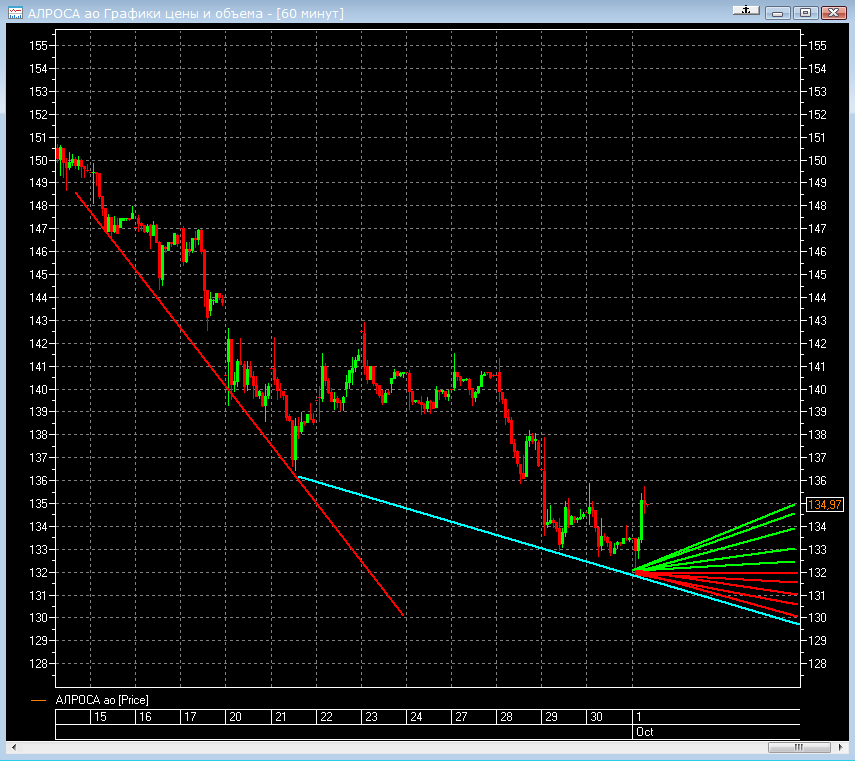Close the АЛРОСА chart window

click(x=833, y=12)
